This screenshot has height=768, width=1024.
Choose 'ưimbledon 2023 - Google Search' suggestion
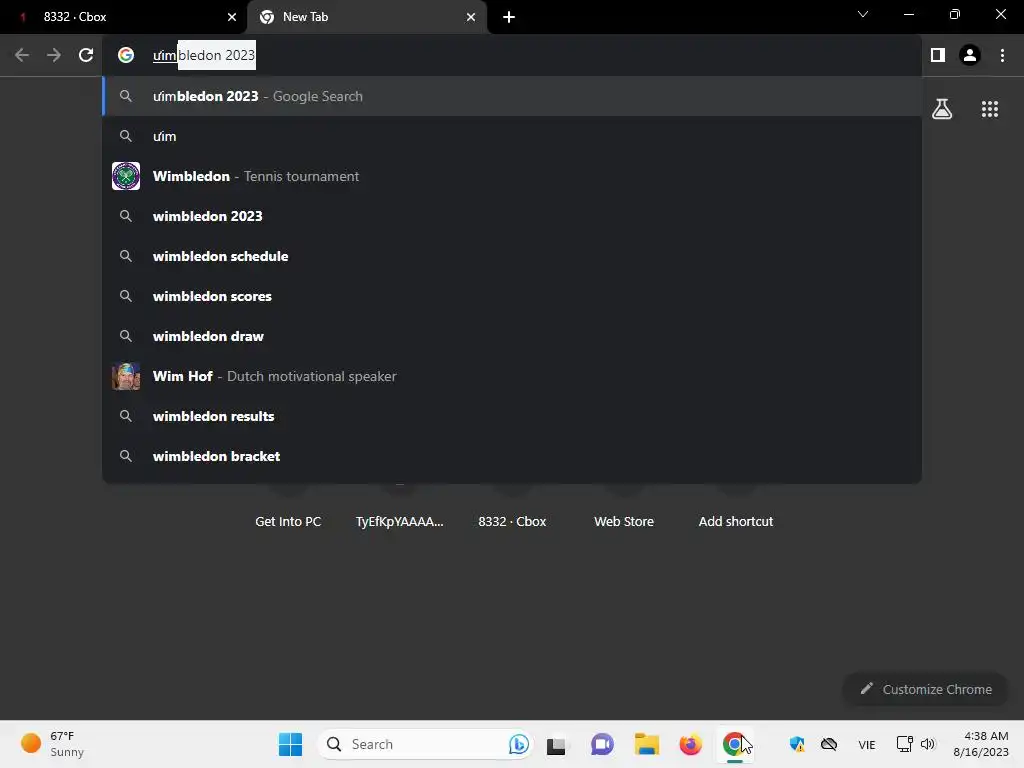512,96
